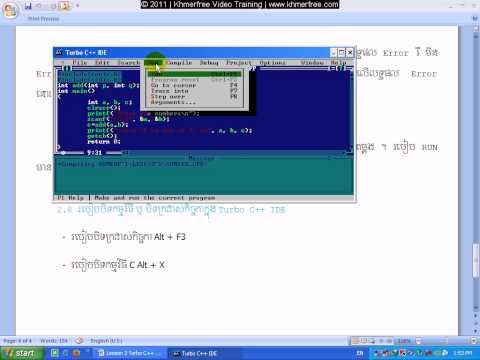Choose Step over in Run menu

(194, 97)
